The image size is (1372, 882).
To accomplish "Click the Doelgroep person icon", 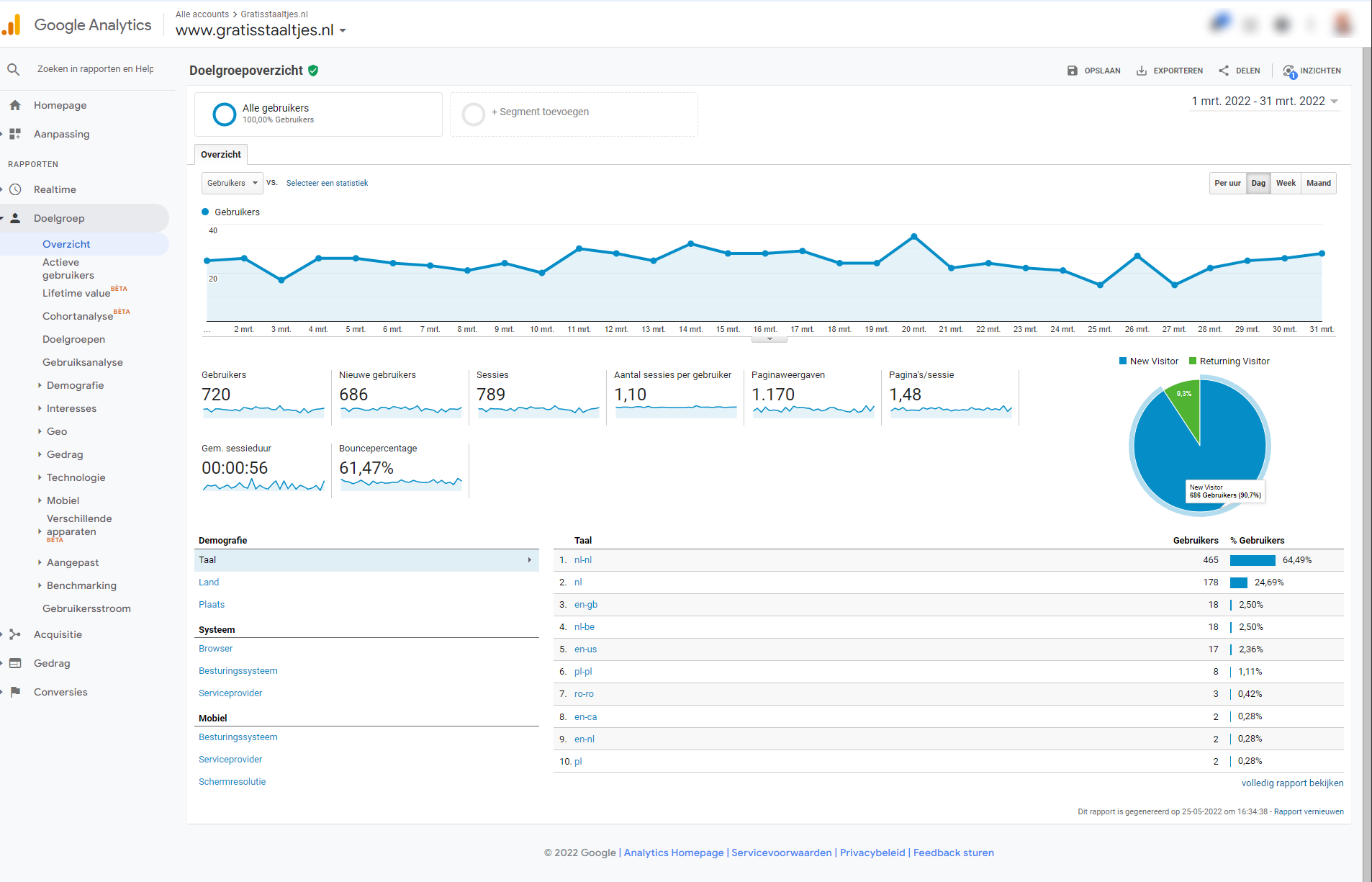I will click(15, 218).
